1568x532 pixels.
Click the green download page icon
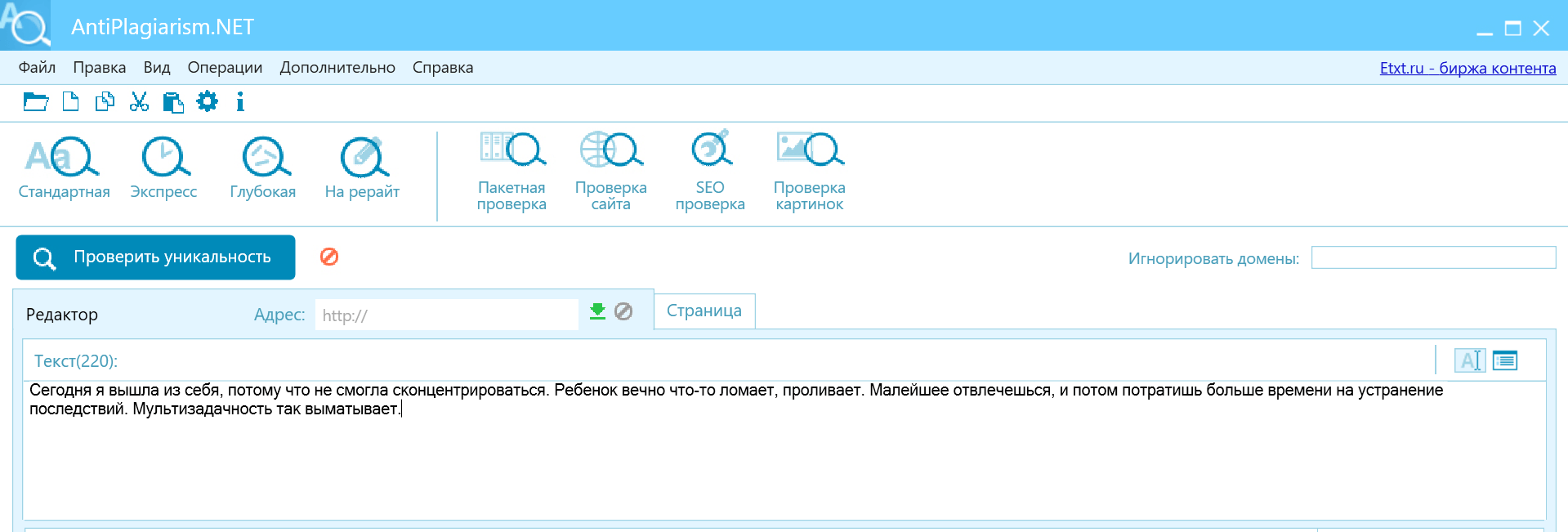pos(598,311)
